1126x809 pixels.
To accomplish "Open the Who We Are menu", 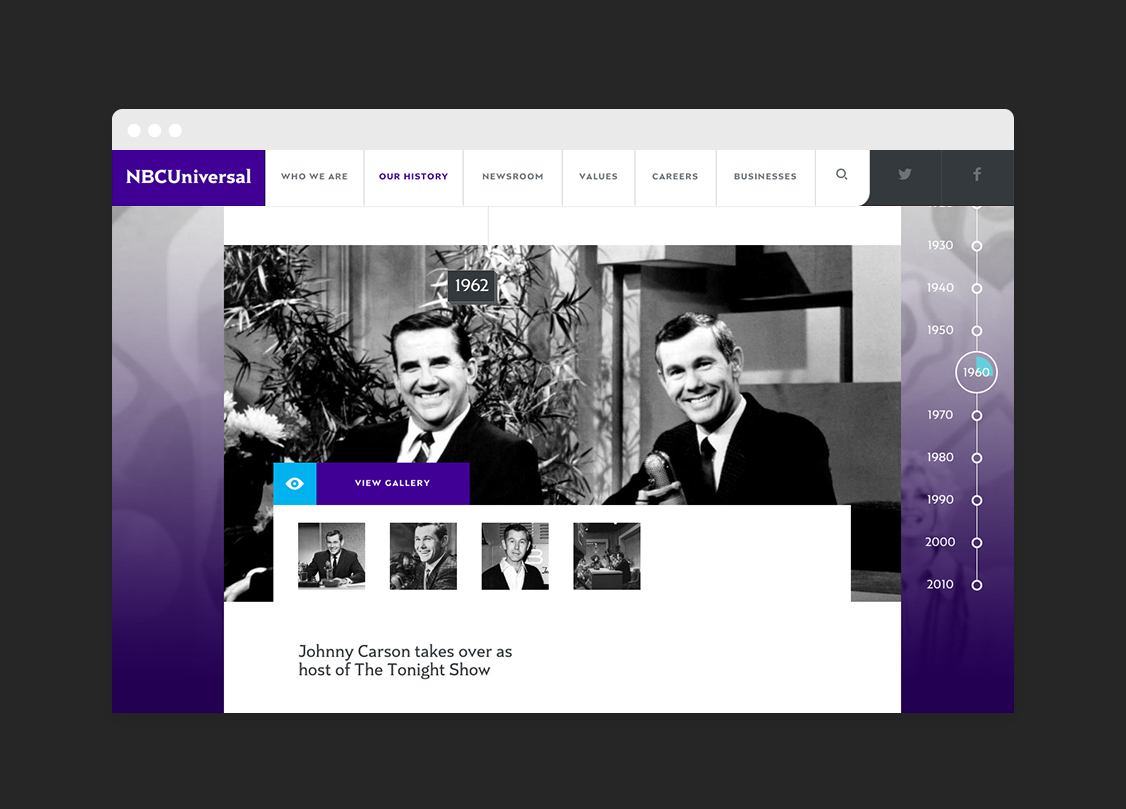I will pyautogui.click(x=315, y=177).
